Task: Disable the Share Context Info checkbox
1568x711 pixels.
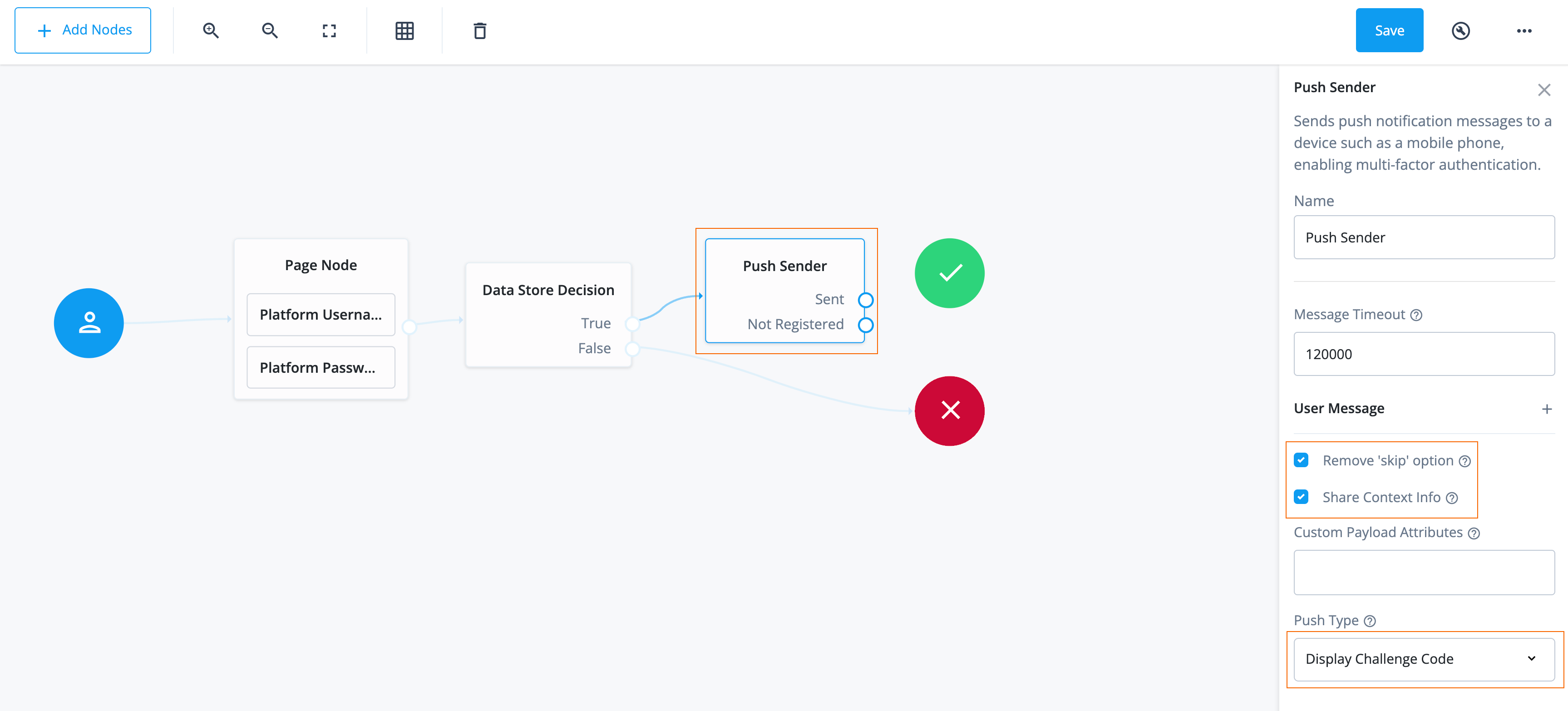Action: (x=1302, y=497)
